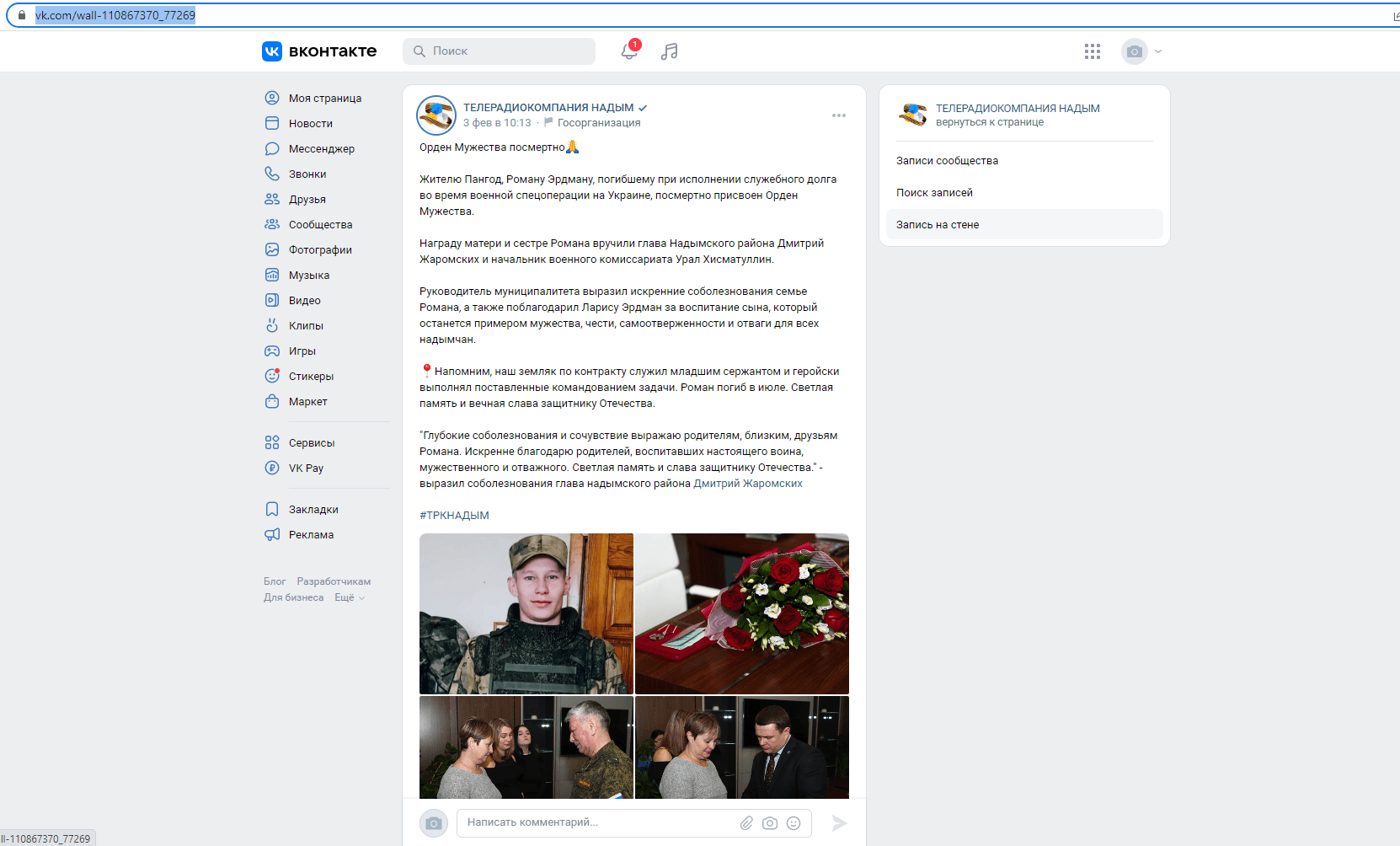Open notifications bell icon
Viewport: 1400px width, 846px height.
pos(629,51)
